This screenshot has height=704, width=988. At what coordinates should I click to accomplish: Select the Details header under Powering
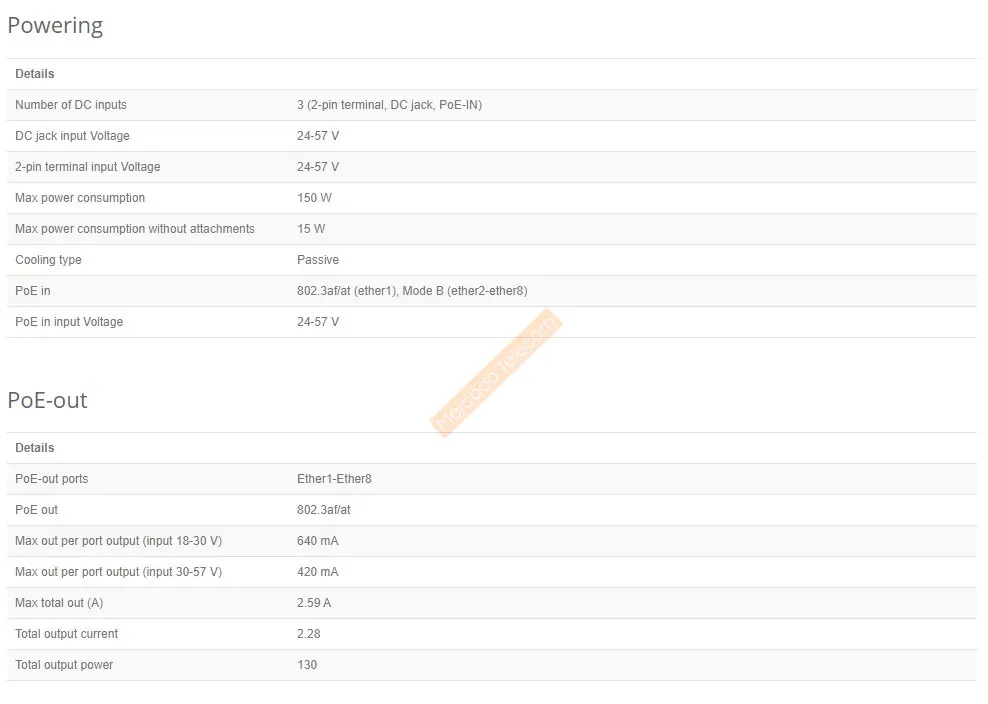click(35, 74)
